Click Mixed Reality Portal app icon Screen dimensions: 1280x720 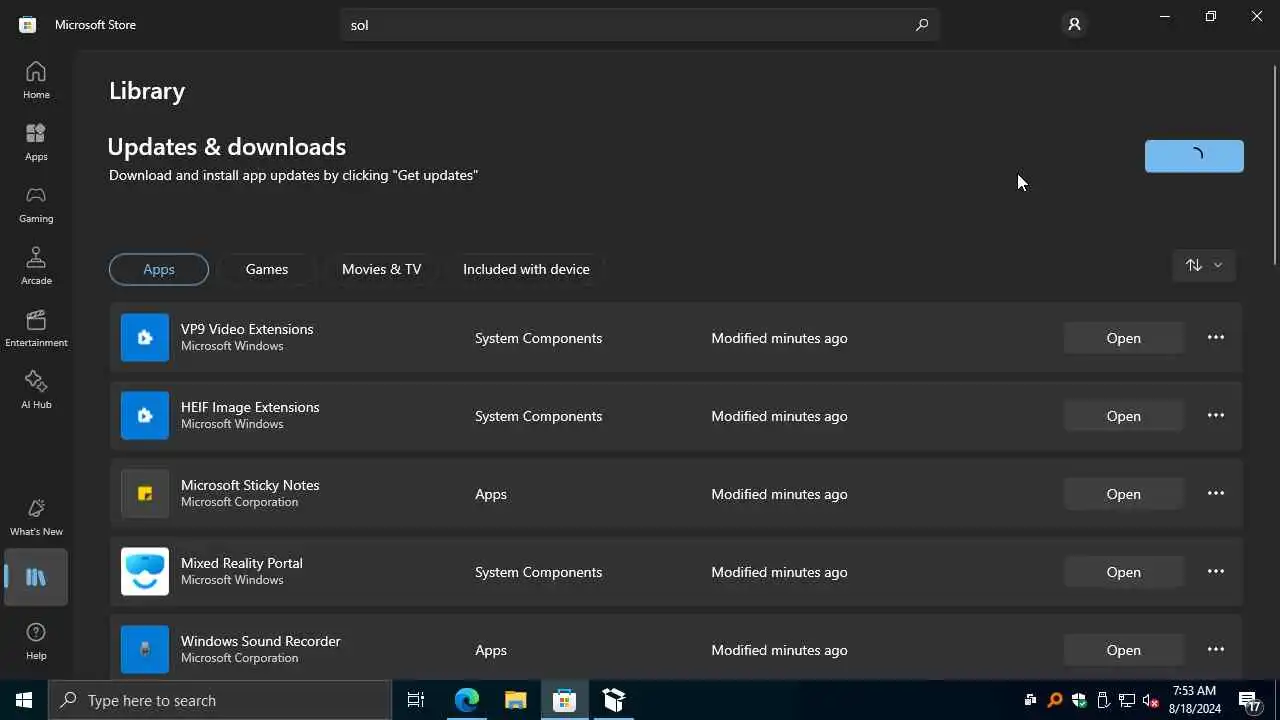pos(145,572)
